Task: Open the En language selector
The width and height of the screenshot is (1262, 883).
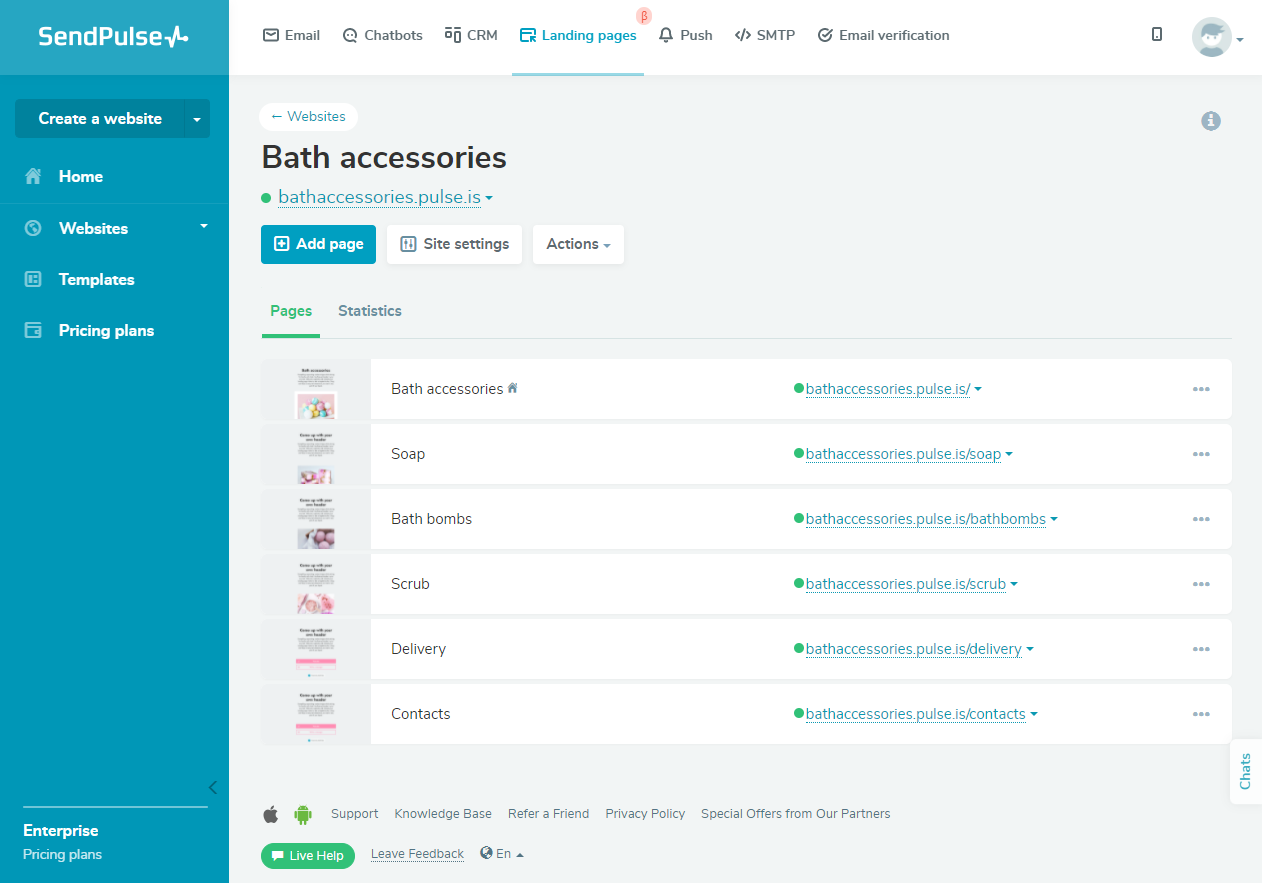Action: (x=502, y=854)
